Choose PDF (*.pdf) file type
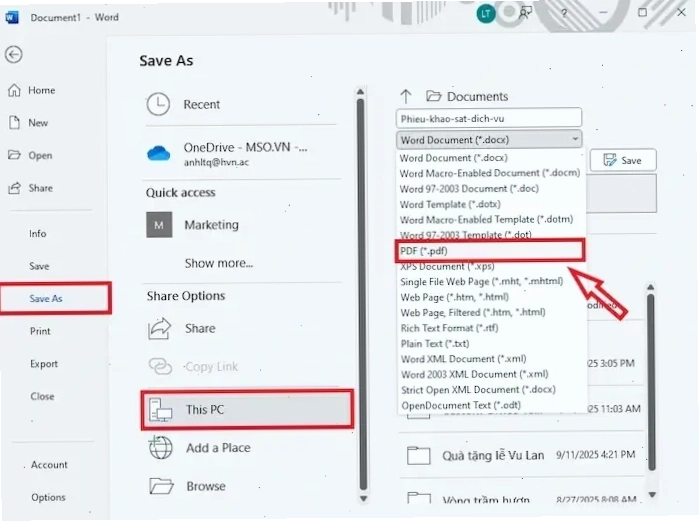 [490, 250]
